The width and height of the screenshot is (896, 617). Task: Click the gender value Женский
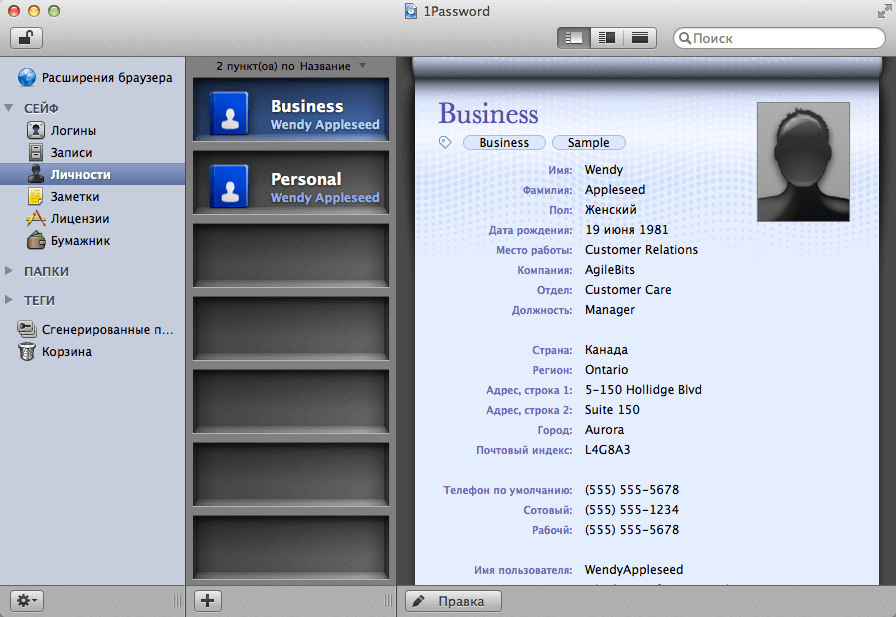610,210
